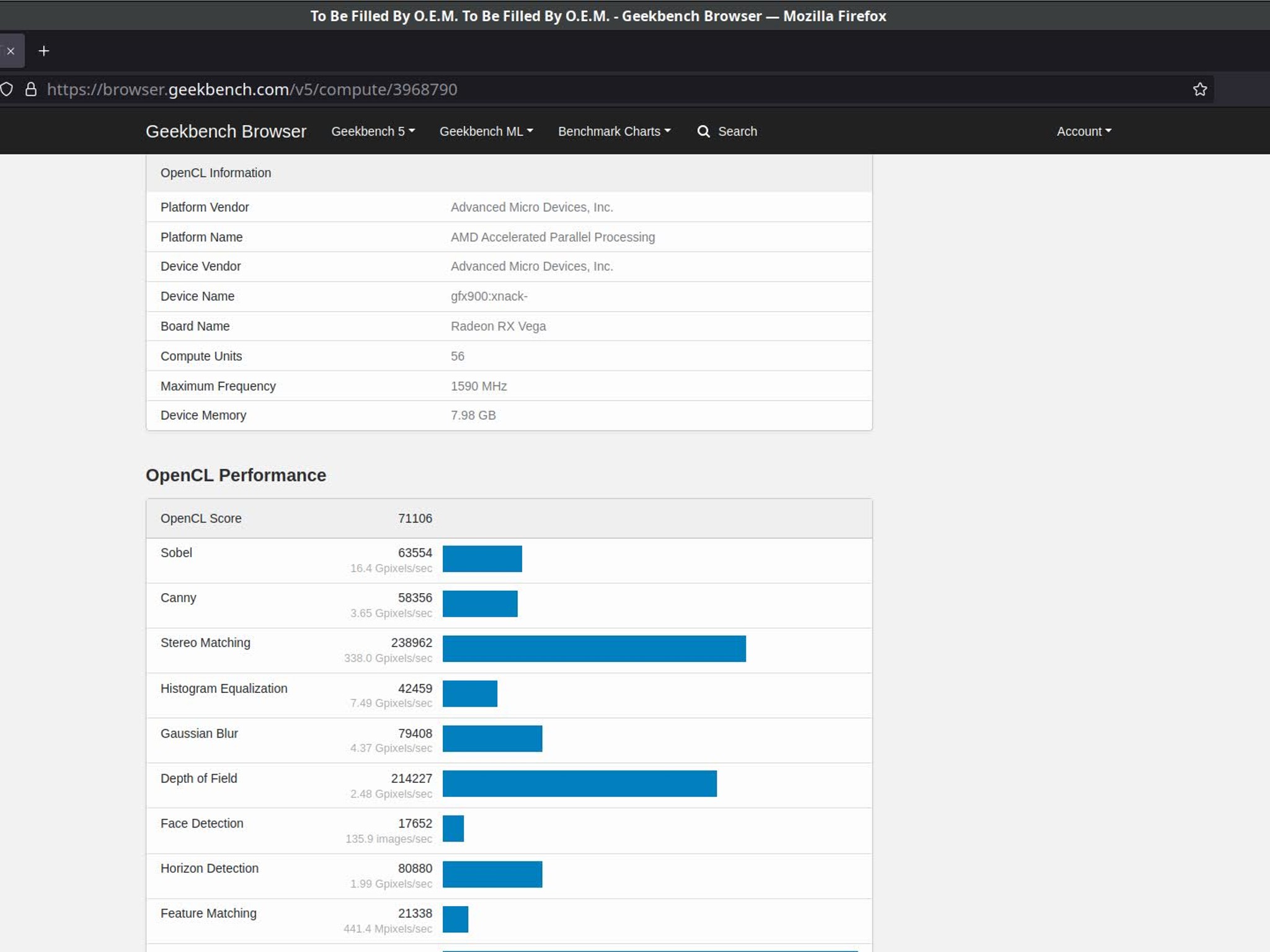Image resolution: width=1270 pixels, height=952 pixels.
Task: Click the Canny score 58356
Action: [415, 597]
